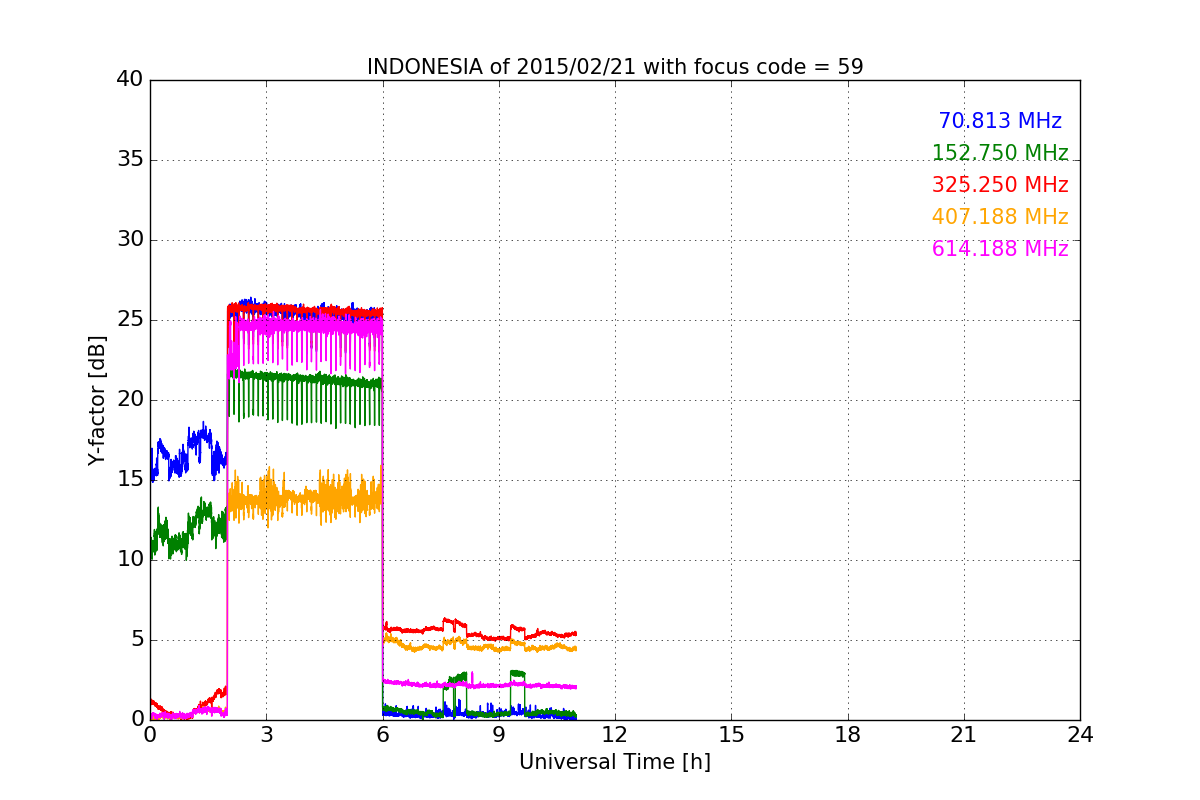Click the x-axis tick label 12
The image size is (1200, 800).
point(615,735)
